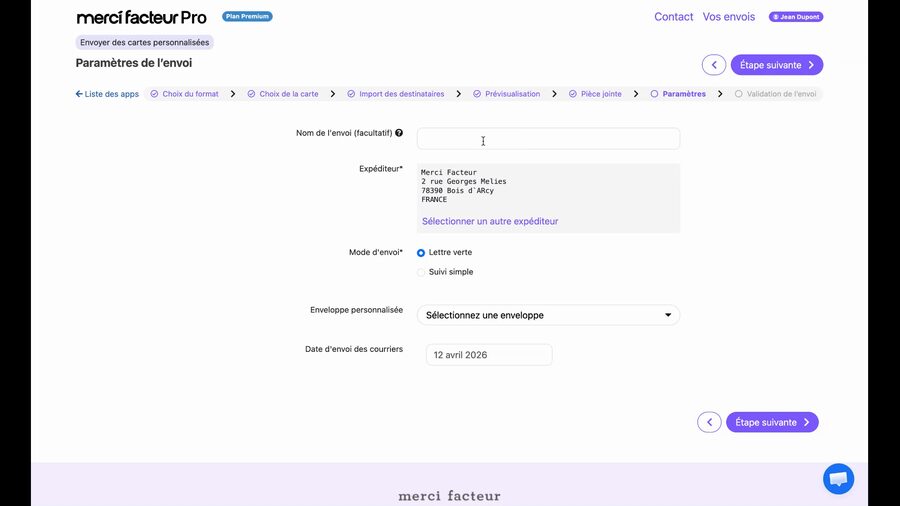This screenshot has height=506, width=900.
Task: Click the top back arrow button
Action: click(x=714, y=65)
